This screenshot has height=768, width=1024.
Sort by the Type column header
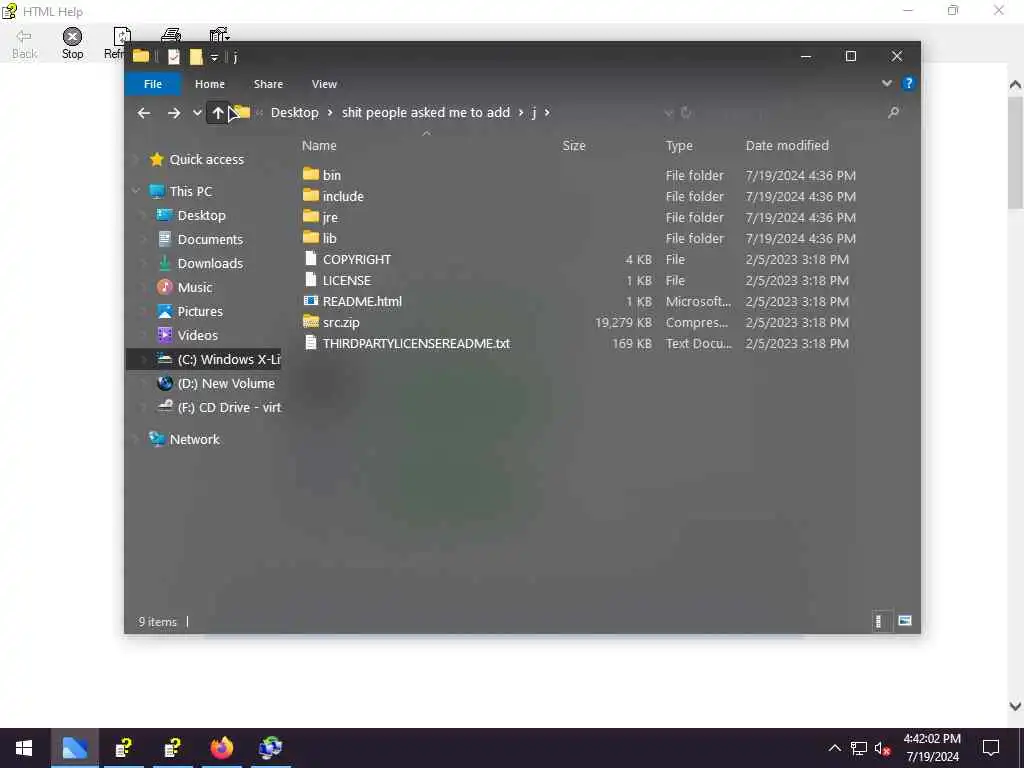[x=679, y=146]
